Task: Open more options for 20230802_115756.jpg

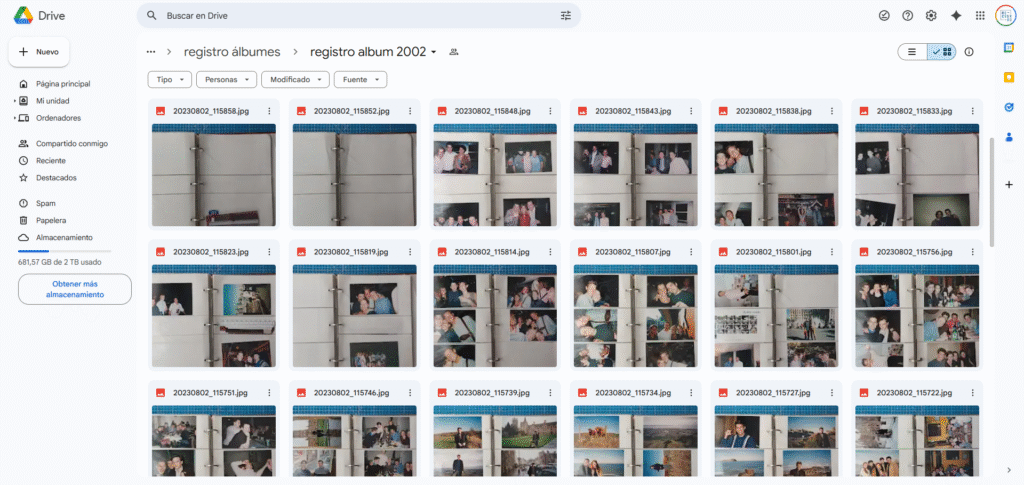Action: coord(973,251)
